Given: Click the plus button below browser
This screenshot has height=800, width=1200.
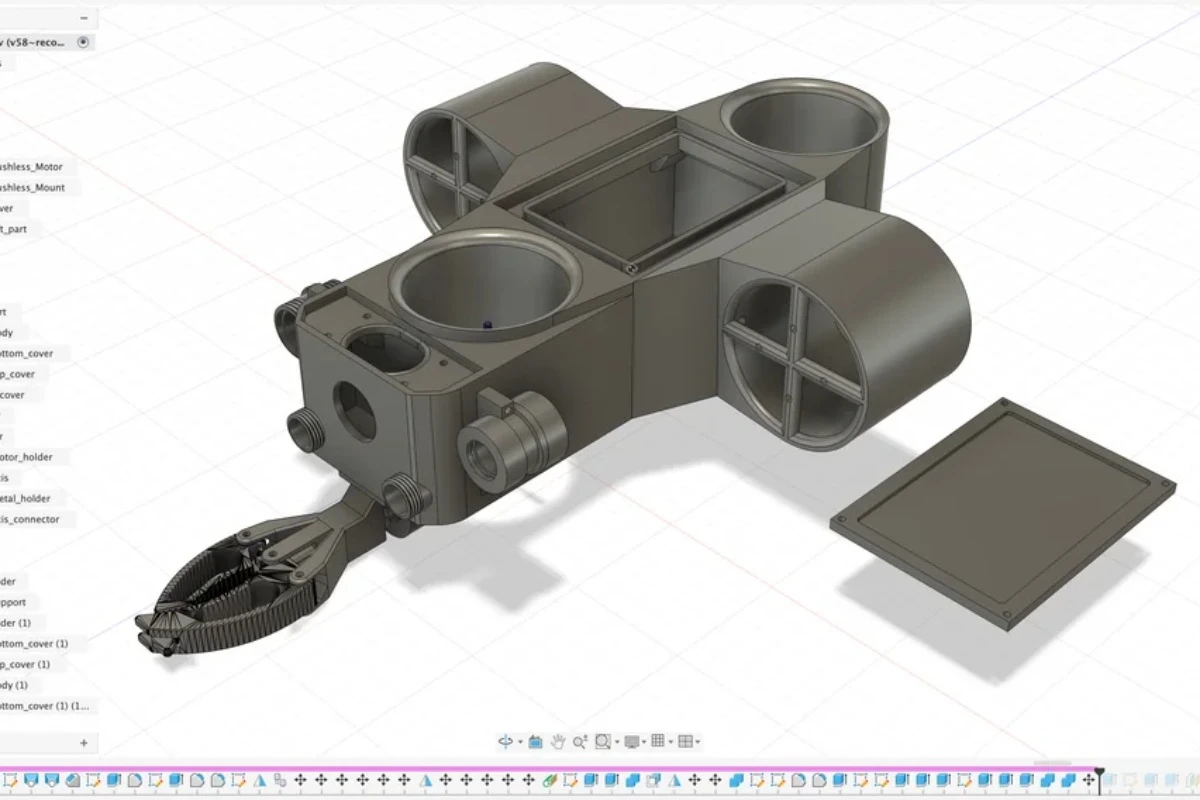Looking at the screenshot, I should [84, 743].
